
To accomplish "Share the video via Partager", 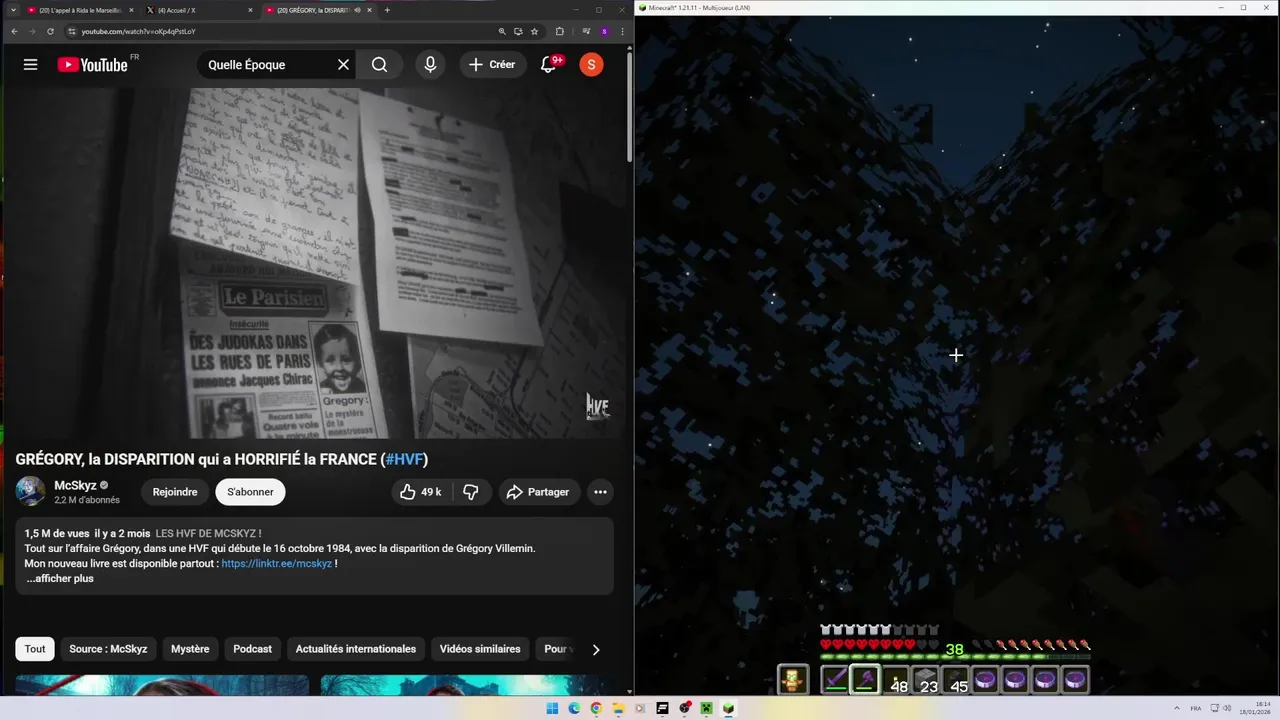I will 537,492.
